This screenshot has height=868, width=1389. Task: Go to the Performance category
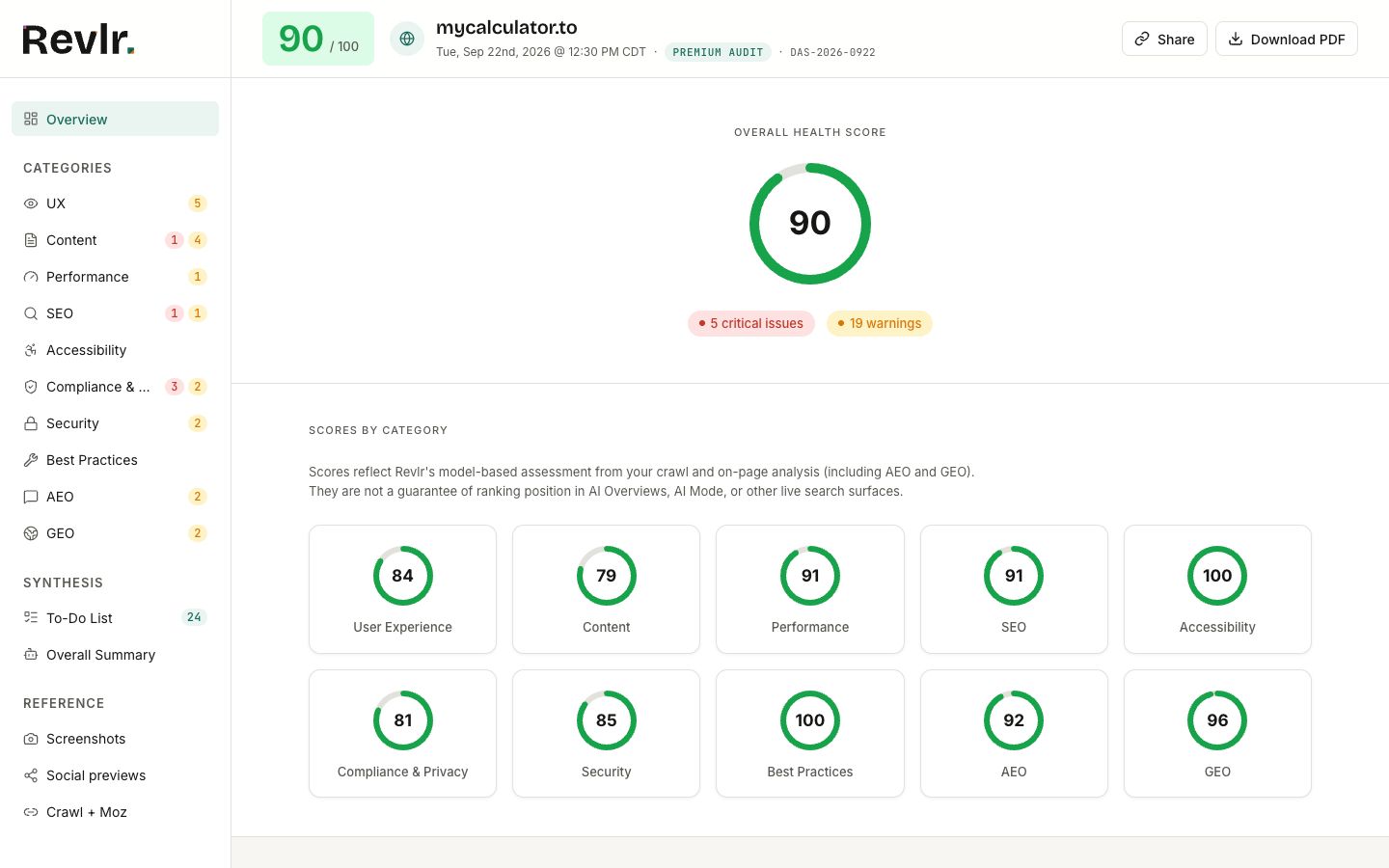click(x=115, y=277)
